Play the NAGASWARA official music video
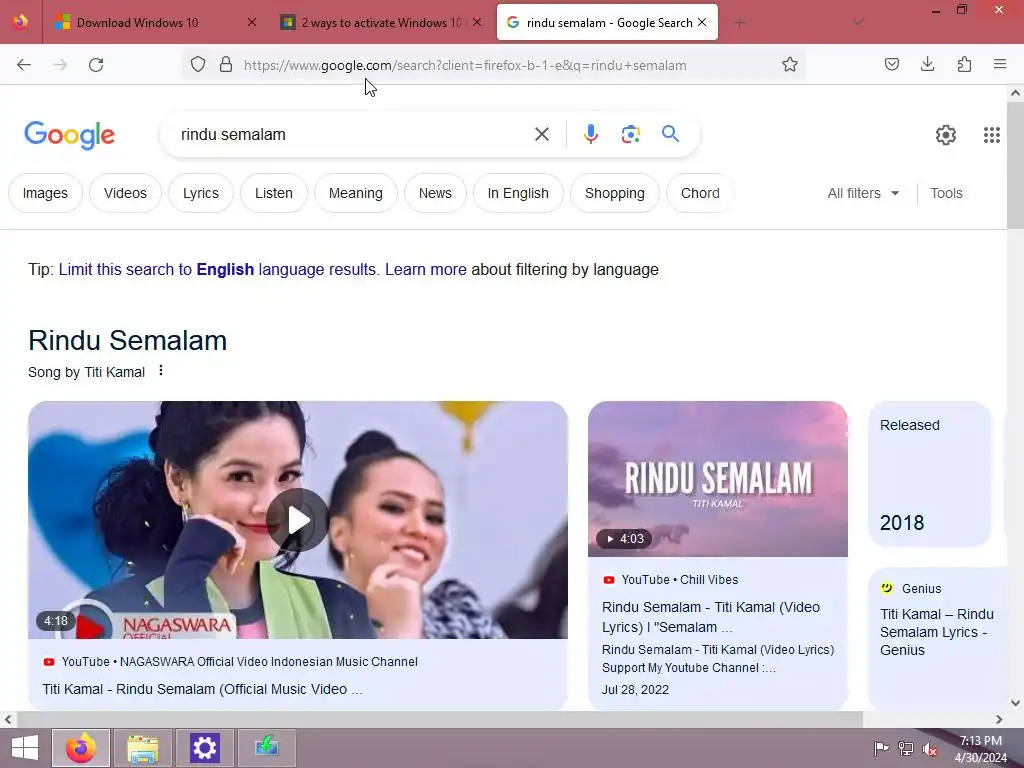1024x768 pixels. tap(298, 520)
